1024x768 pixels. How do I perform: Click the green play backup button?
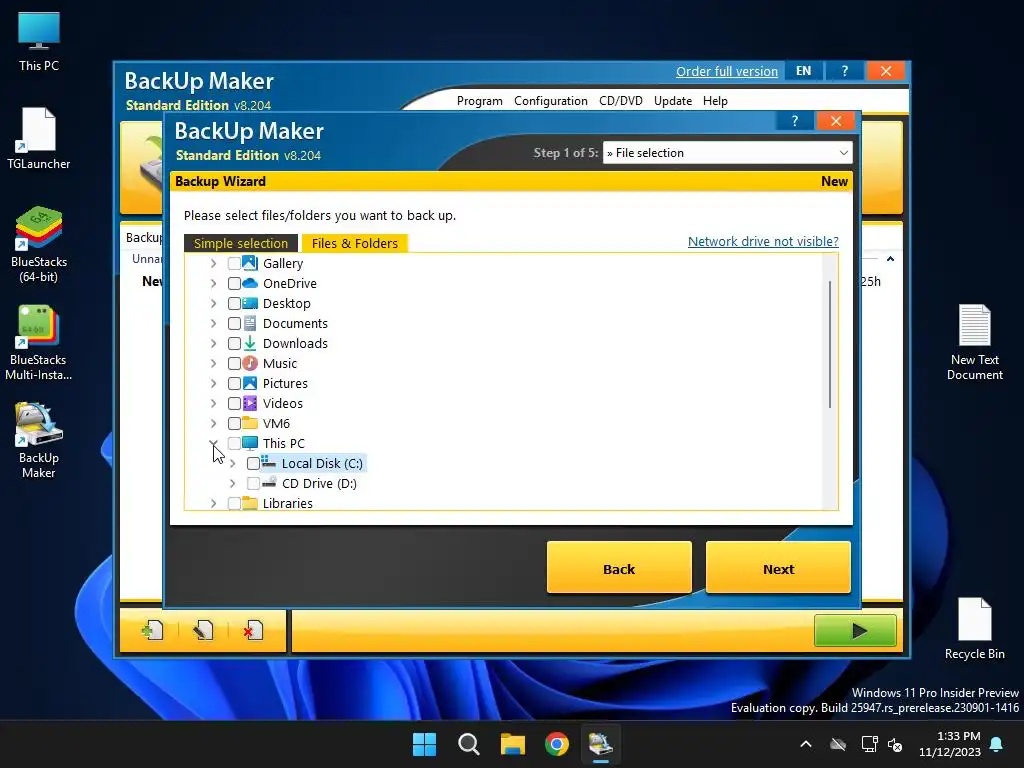click(x=855, y=630)
